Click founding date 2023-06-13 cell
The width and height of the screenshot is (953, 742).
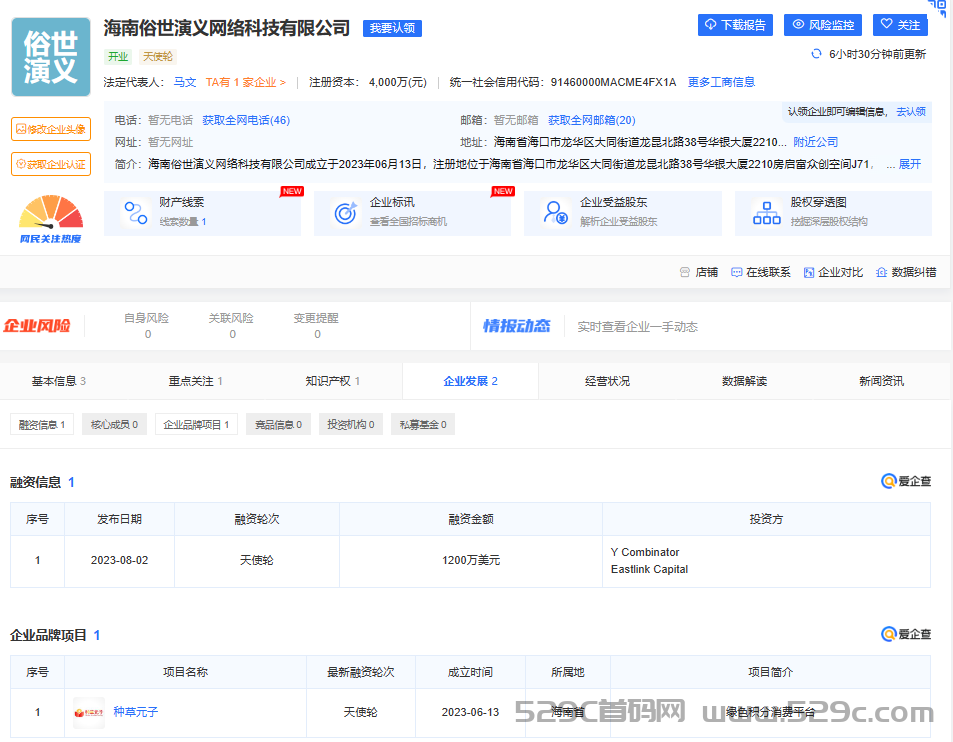[x=470, y=712]
